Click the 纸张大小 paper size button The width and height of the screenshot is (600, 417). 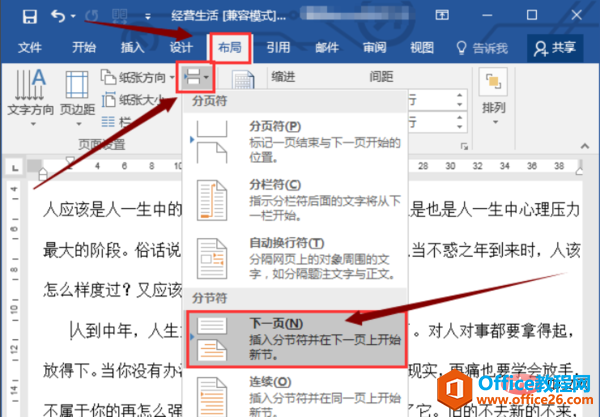click(133, 100)
